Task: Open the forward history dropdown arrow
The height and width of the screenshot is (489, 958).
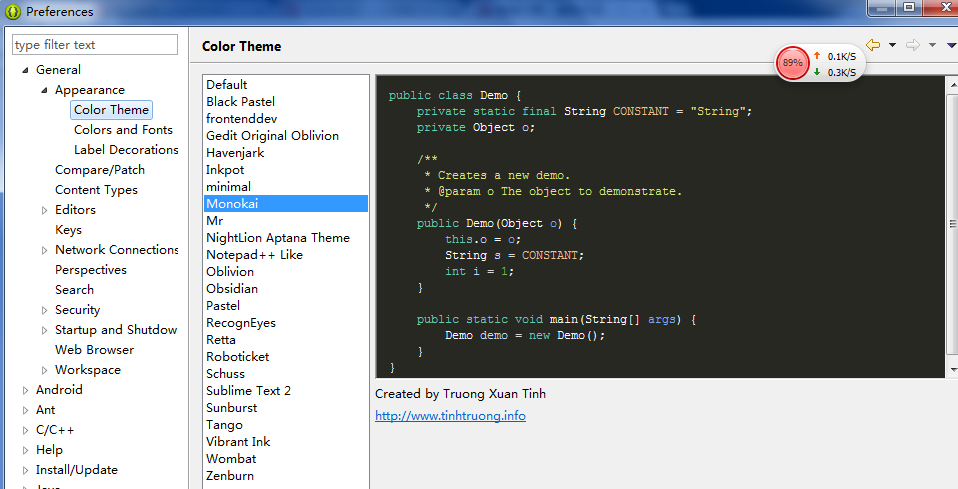Action: [932, 45]
